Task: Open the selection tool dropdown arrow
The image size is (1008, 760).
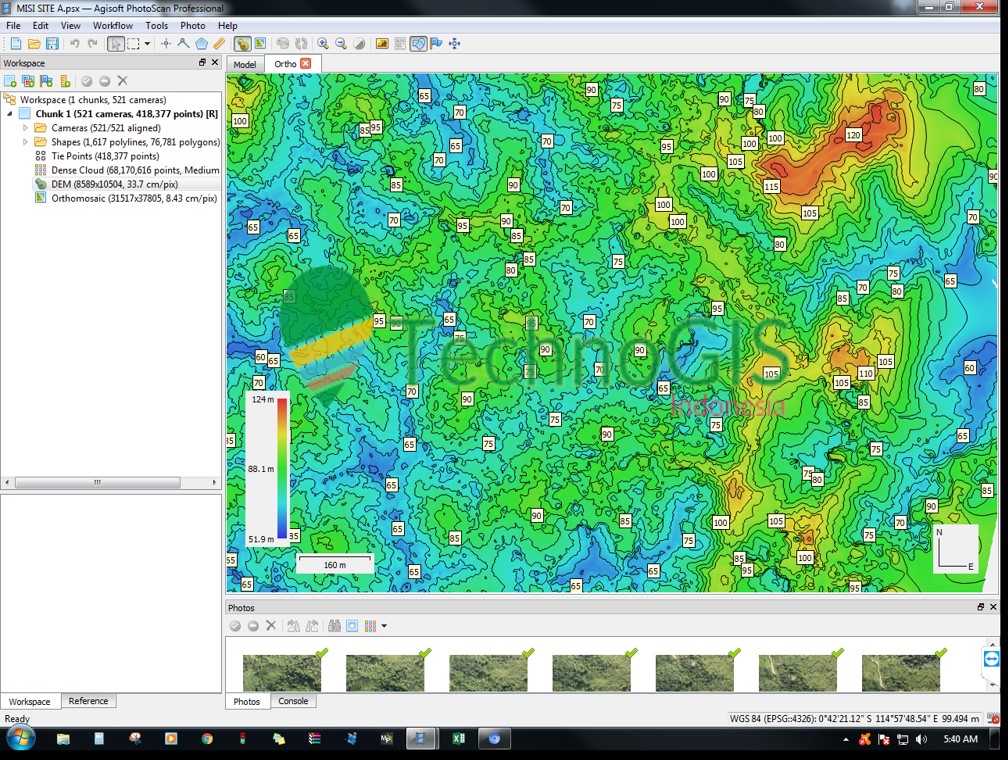Action: point(147,44)
